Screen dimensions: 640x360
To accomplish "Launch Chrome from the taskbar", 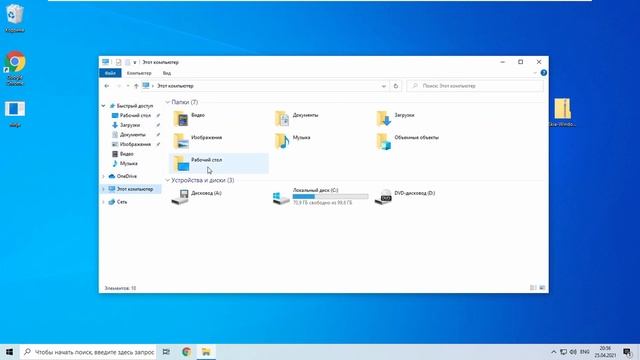I will (x=187, y=352).
